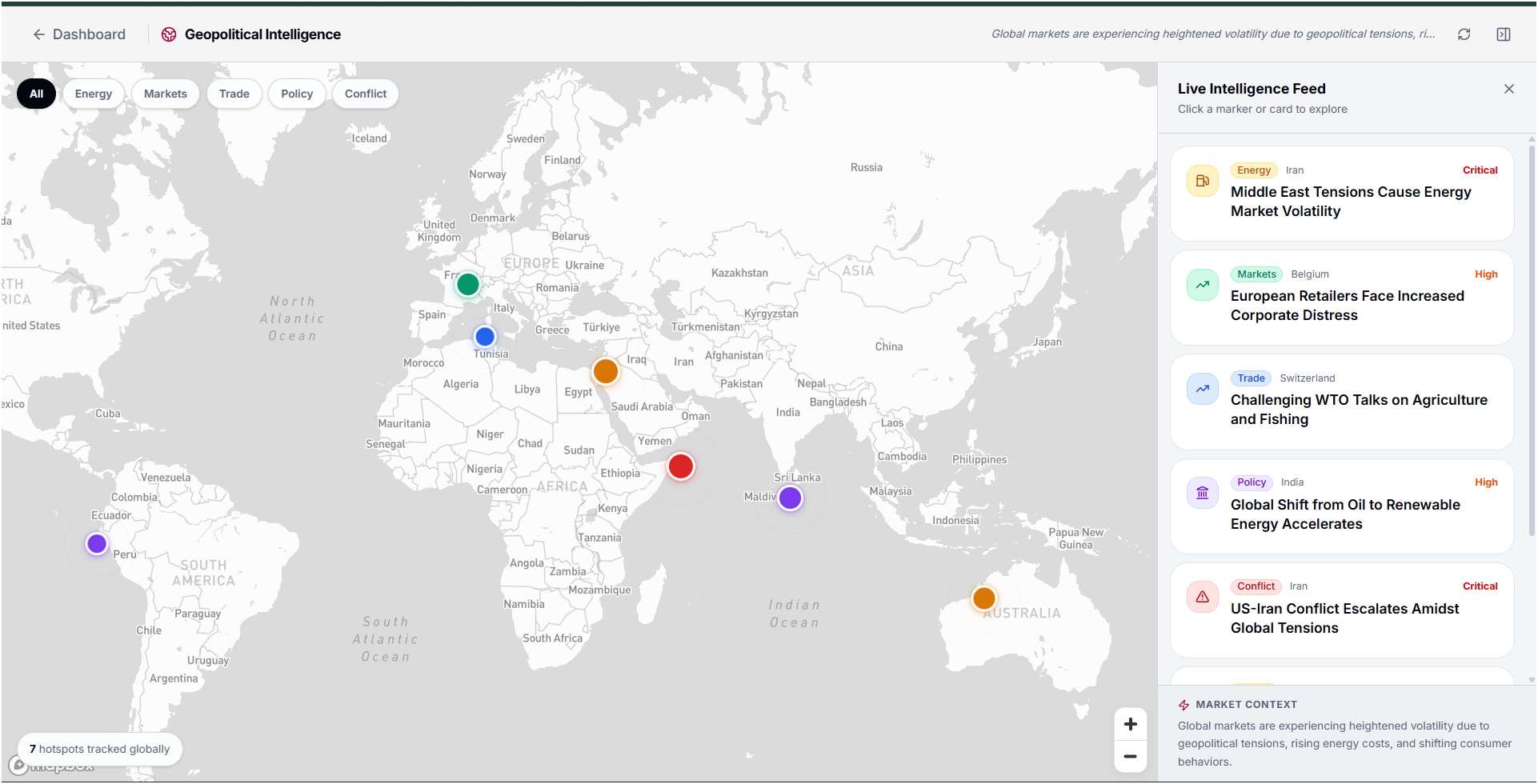Screen dimensions: 1538x784
Task: Open Middle East Tensions Cause Energy Market Volatility card
Action: [x=1342, y=194]
